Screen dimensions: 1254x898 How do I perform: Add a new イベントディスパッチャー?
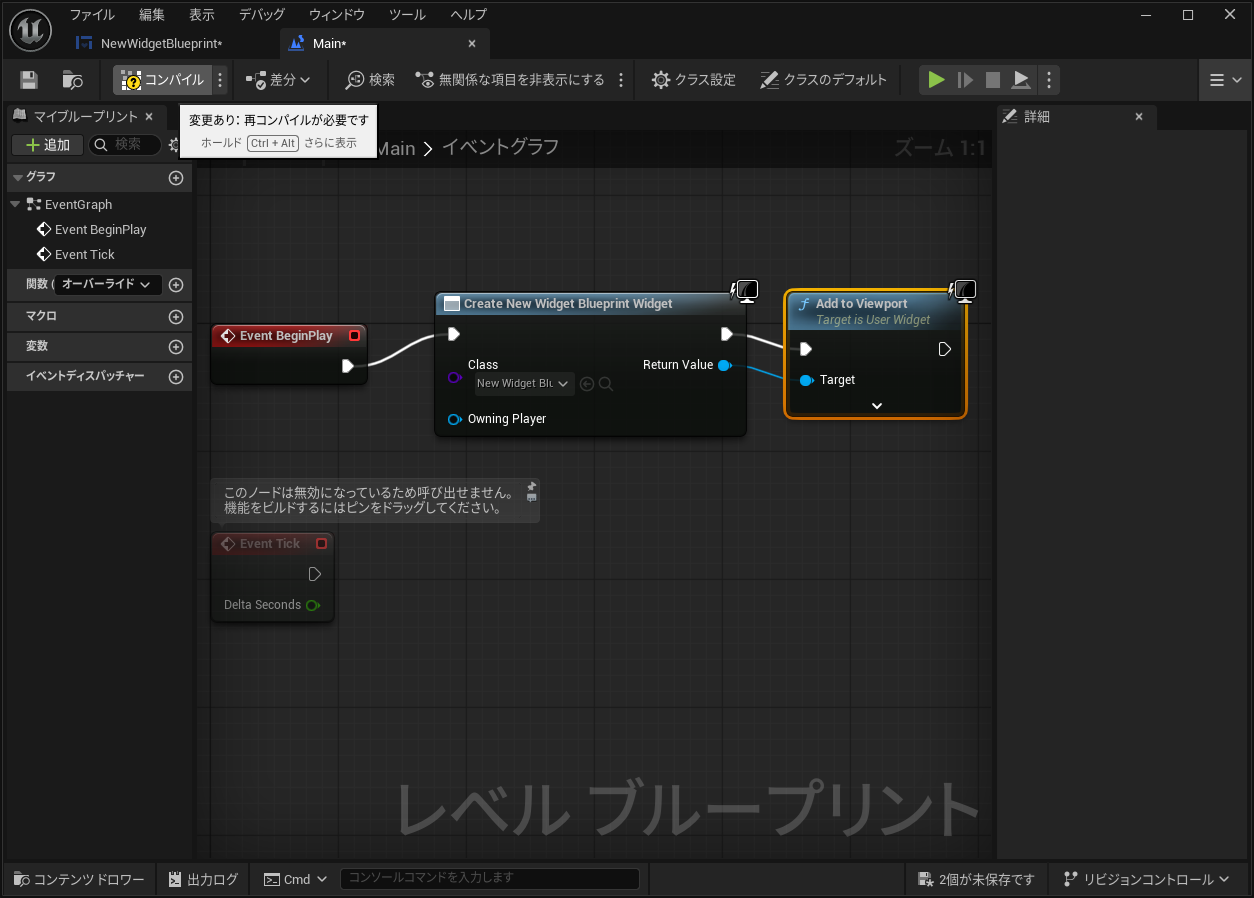(x=176, y=377)
